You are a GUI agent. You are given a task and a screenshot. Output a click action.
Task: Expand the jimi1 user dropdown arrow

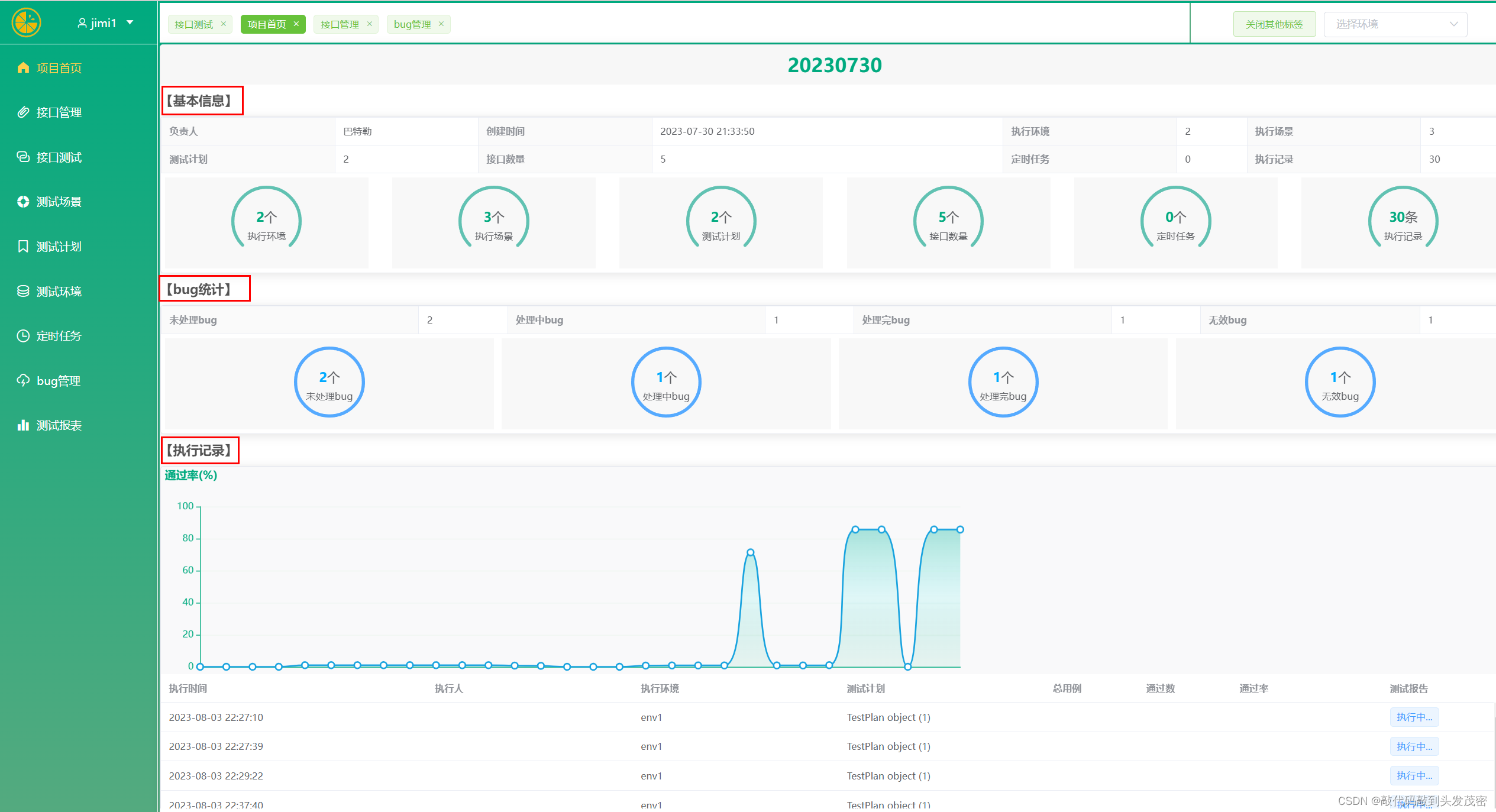[130, 22]
